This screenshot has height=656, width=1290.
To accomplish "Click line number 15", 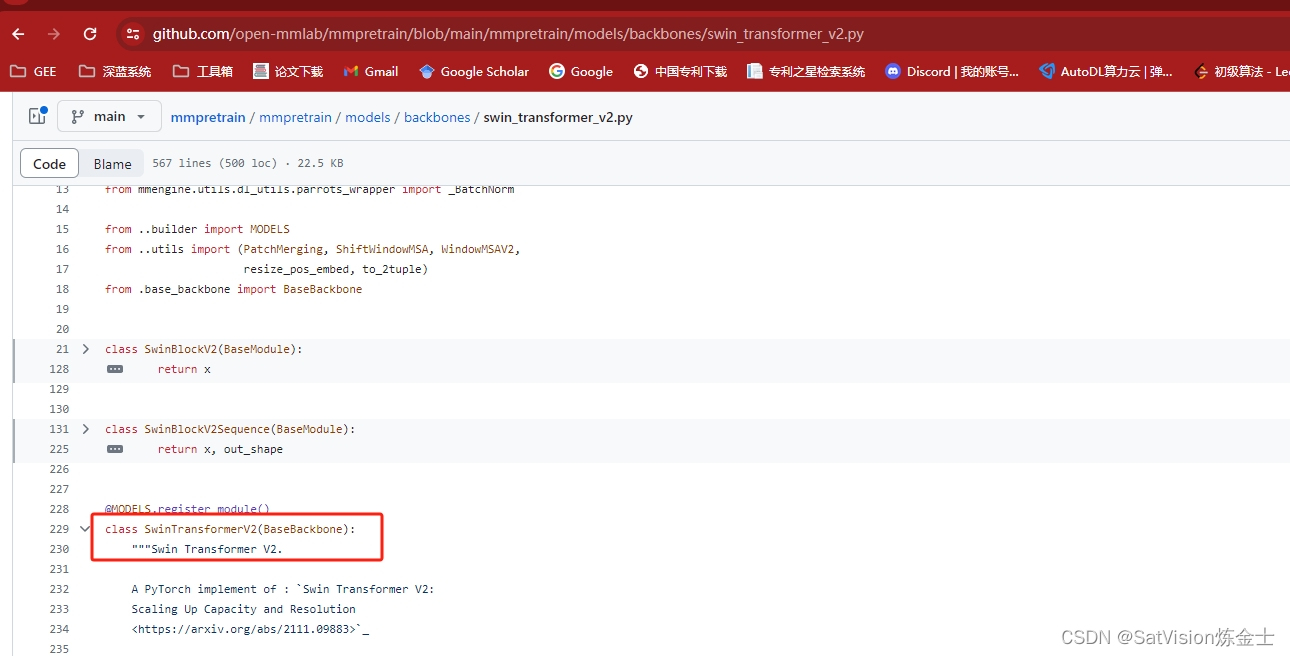I will click(62, 229).
